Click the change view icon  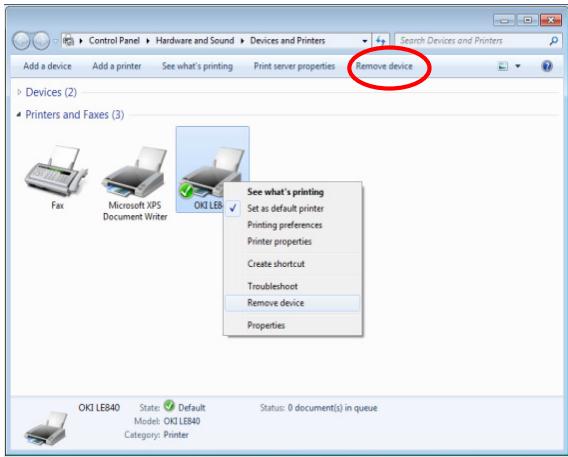click(503, 66)
